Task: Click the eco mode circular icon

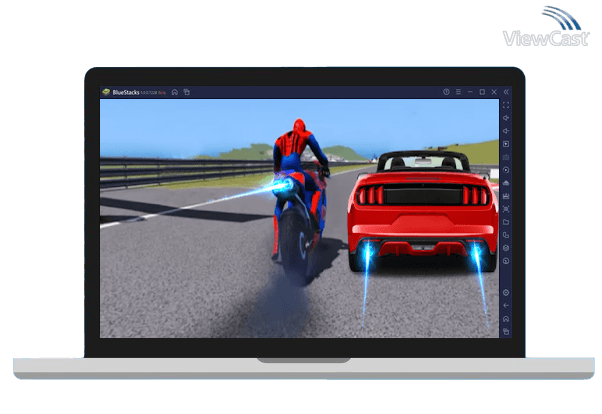Action: point(506,261)
